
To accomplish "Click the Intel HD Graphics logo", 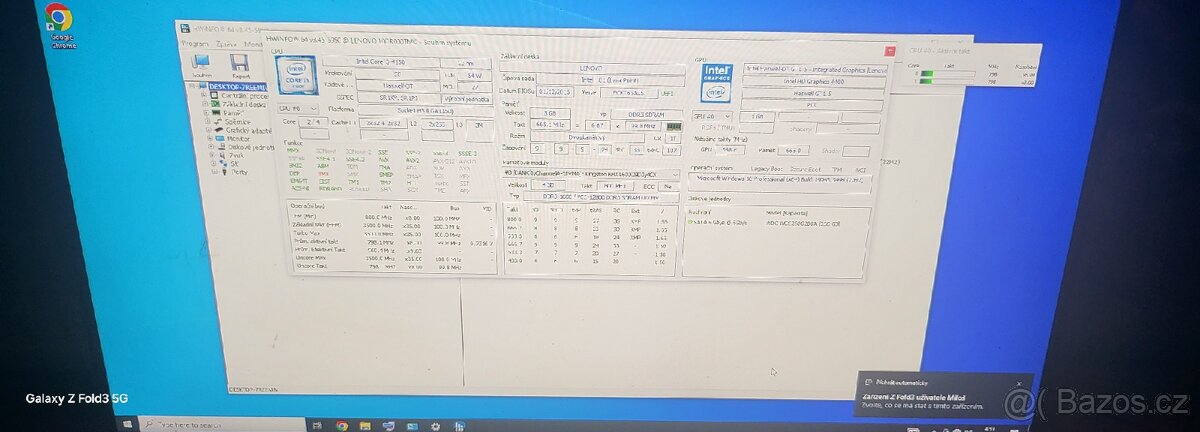I will [x=718, y=84].
